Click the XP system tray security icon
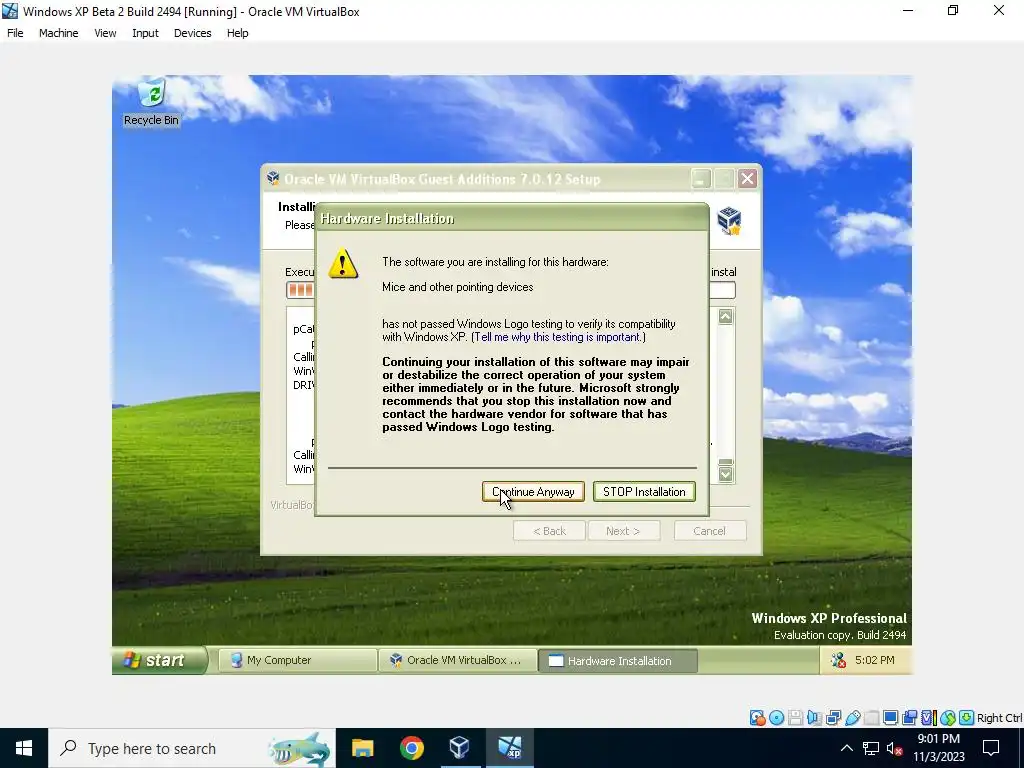Image resolution: width=1024 pixels, height=768 pixels. pyautogui.click(x=838, y=660)
